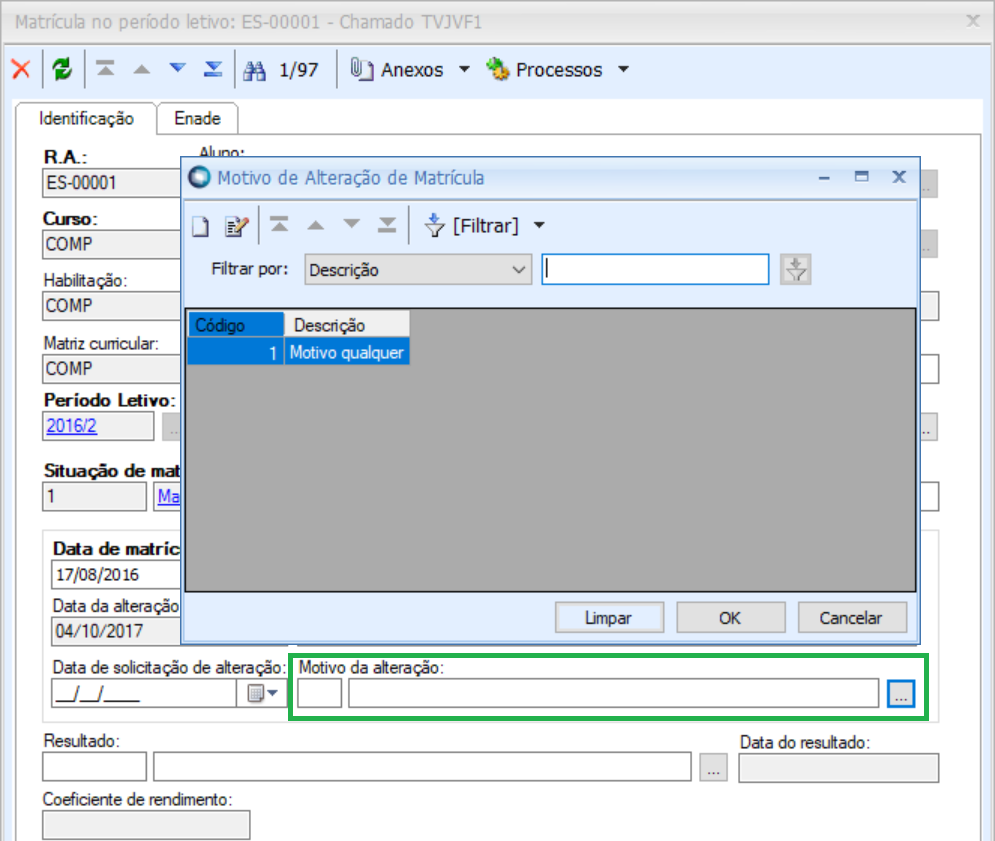Image resolution: width=995 pixels, height=841 pixels.
Task: Close the Matrícula no período letivo window
Action: [973, 21]
